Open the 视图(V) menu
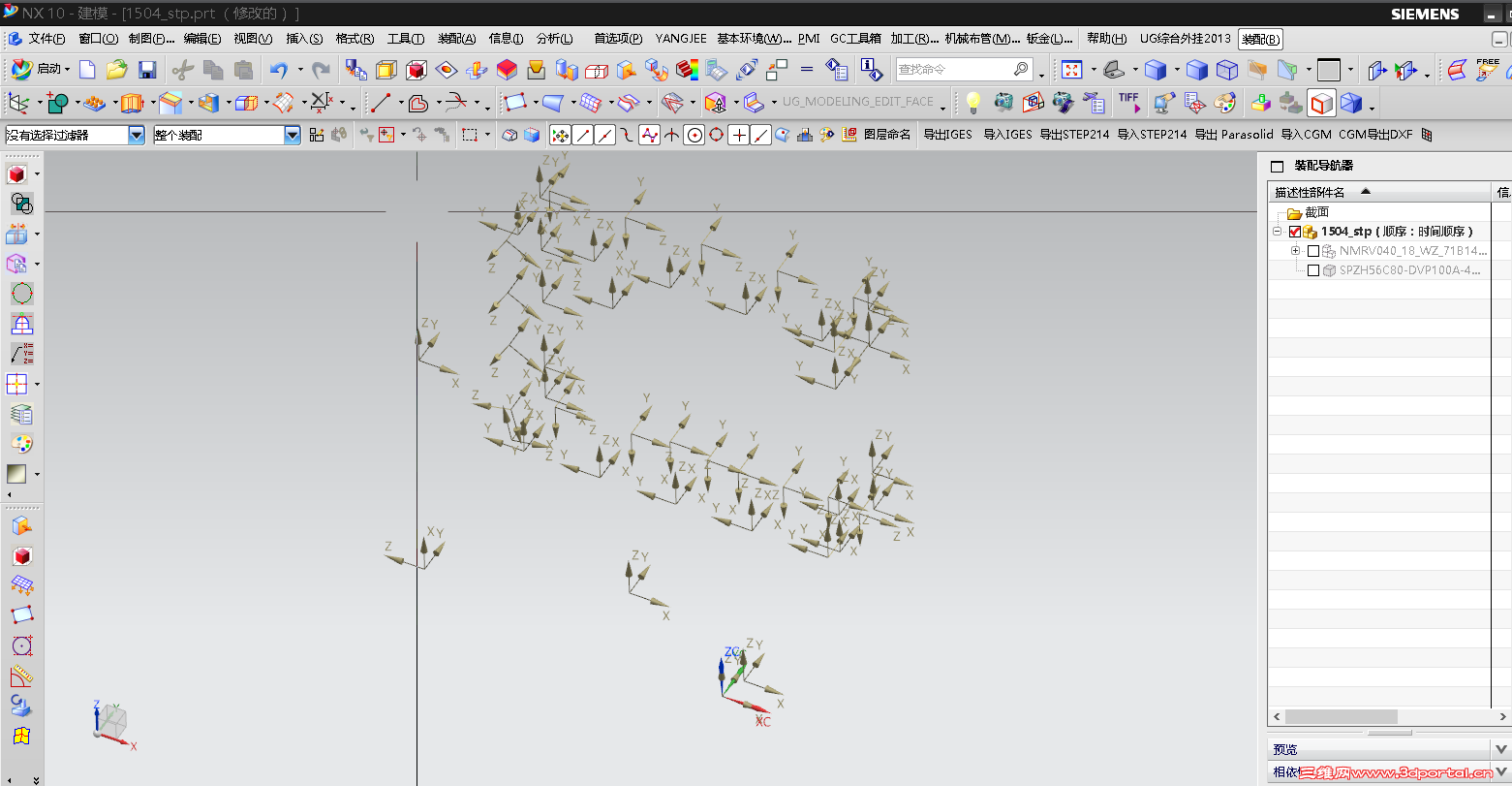Screen dimensions: 1512x786 253,39
